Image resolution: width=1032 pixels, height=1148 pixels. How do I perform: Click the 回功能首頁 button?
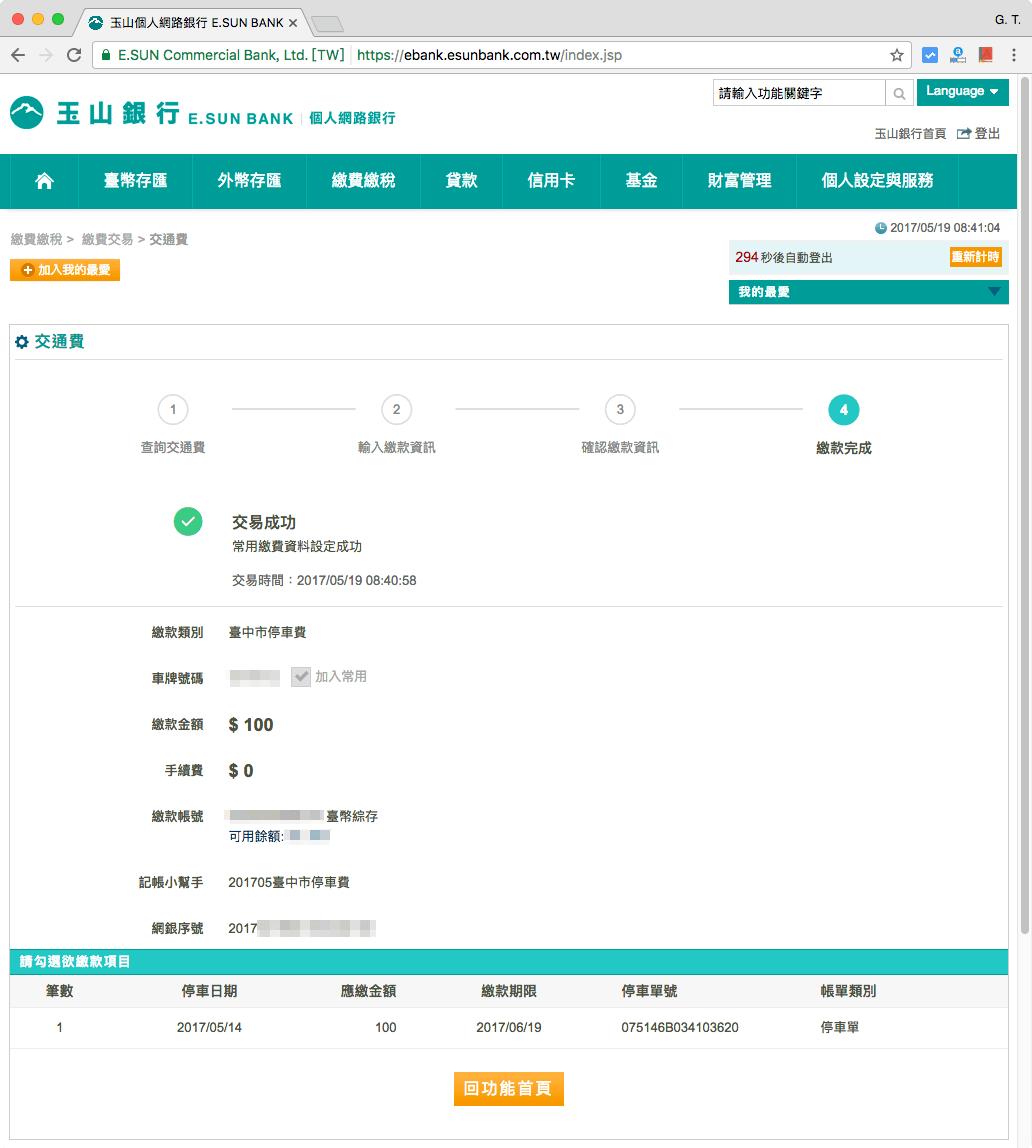click(x=508, y=1089)
